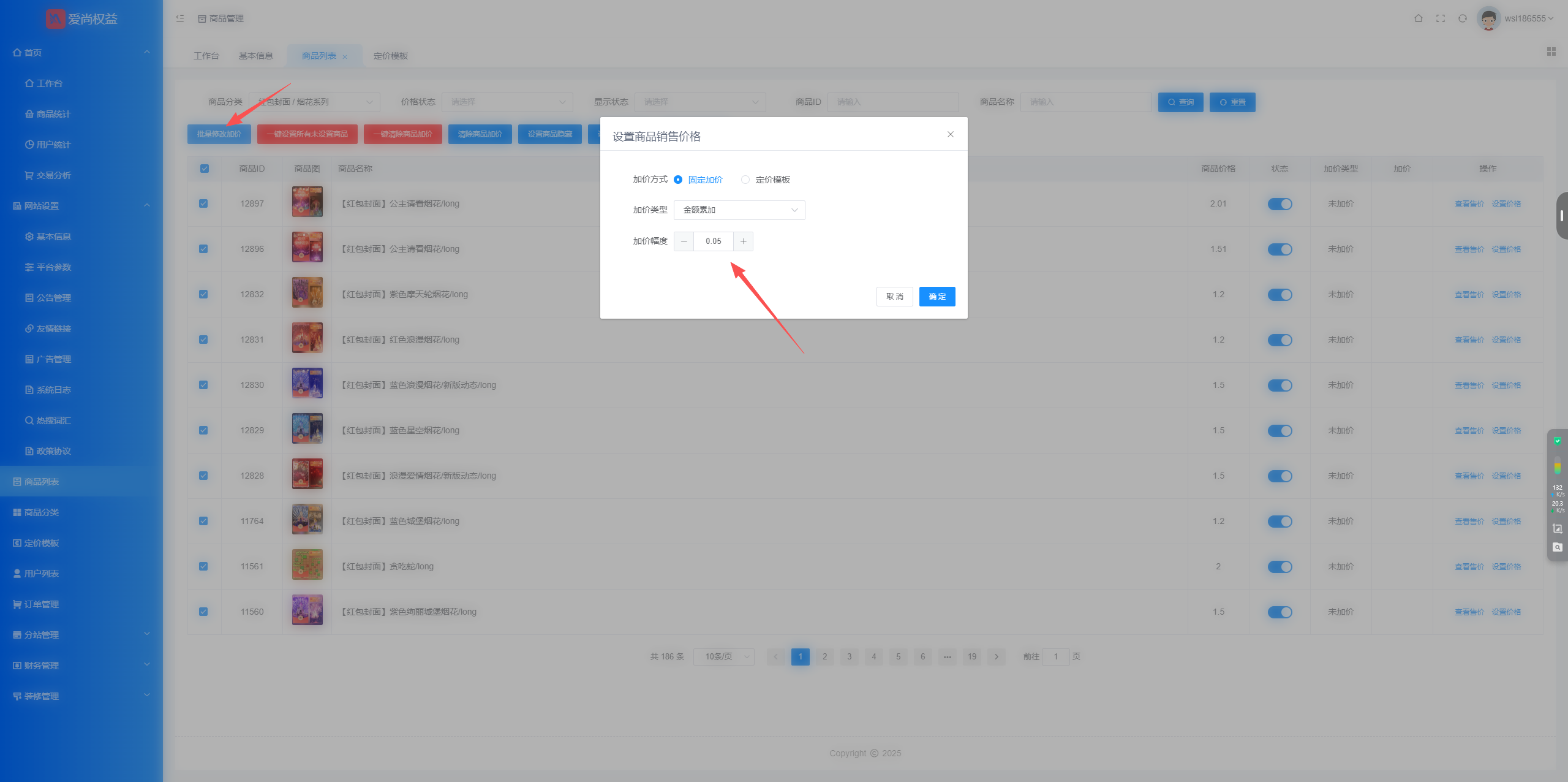Open the 加价类型 金额累加 dropdown

point(739,210)
